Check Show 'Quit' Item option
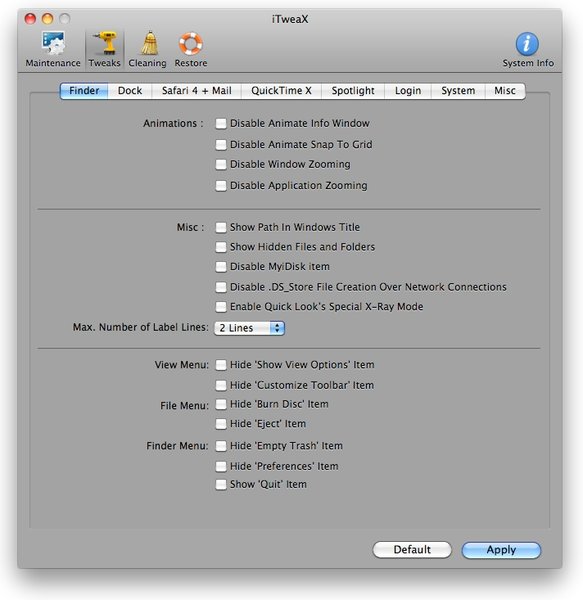Image resolution: width=583 pixels, height=600 pixels. coord(221,485)
